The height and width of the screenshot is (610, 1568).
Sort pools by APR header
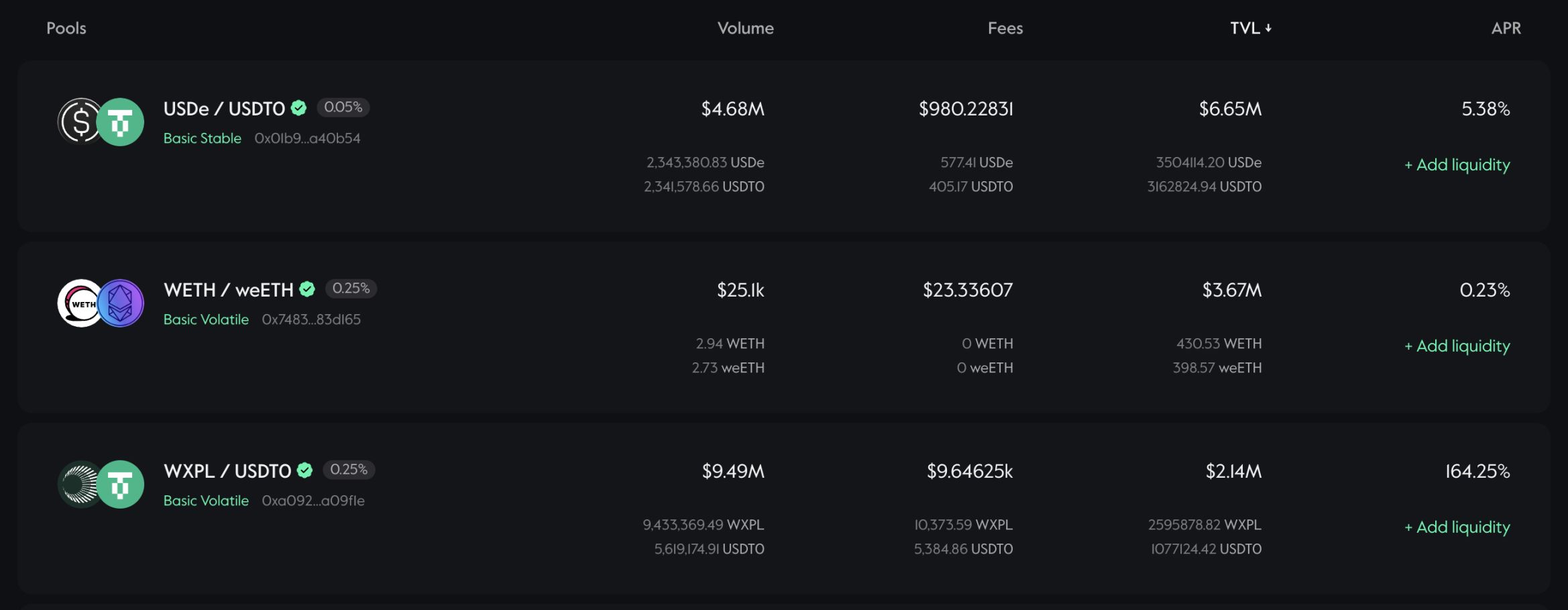(x=1506, y=28)
